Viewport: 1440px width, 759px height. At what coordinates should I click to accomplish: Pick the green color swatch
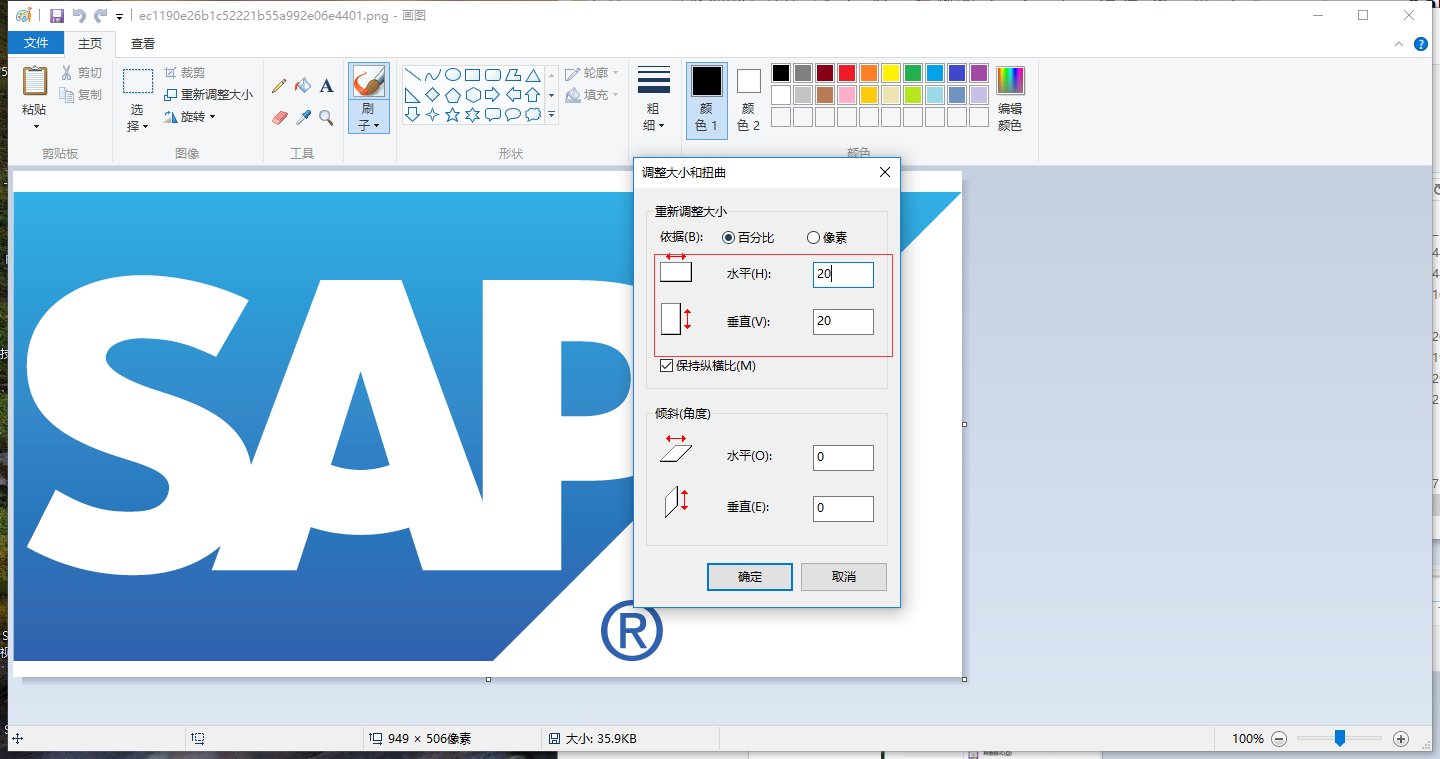pyautogui.click(x=913, y=73)
